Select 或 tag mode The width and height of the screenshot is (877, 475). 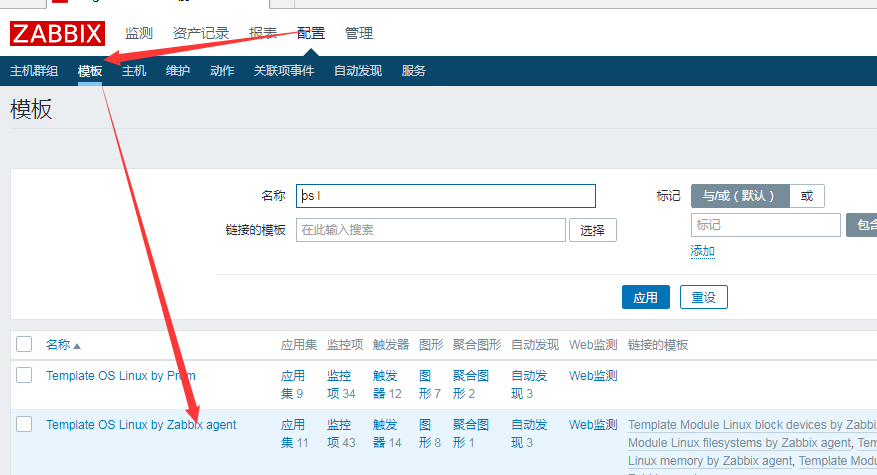[807, 196]
